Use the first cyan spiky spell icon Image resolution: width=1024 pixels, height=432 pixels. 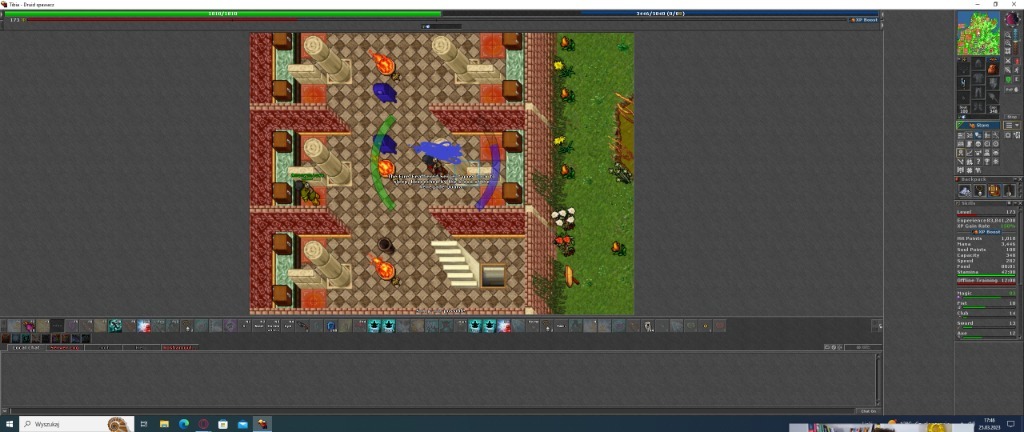[x=374, y=326]
